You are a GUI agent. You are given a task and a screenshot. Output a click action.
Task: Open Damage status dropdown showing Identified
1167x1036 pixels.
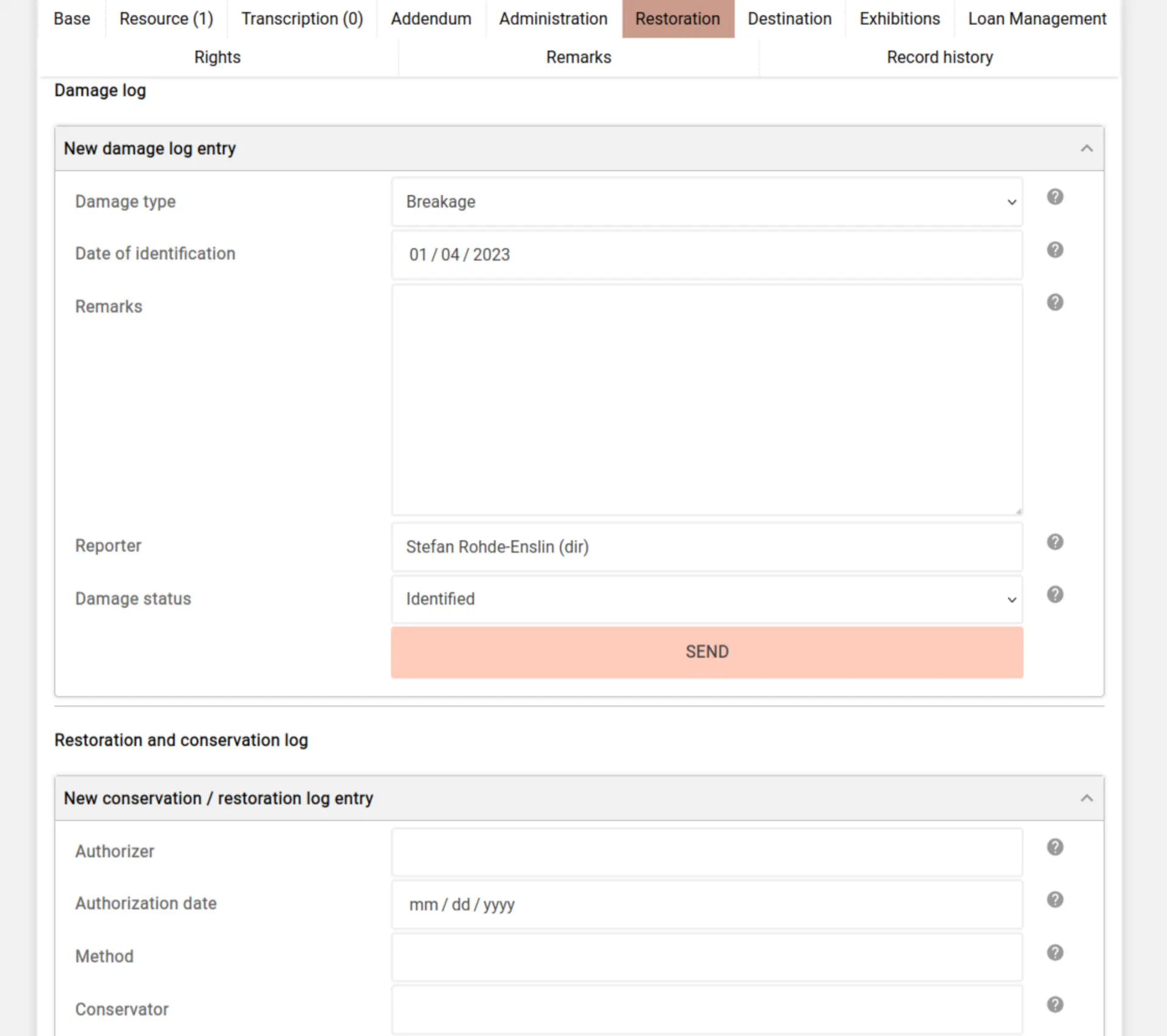[707, 599]
